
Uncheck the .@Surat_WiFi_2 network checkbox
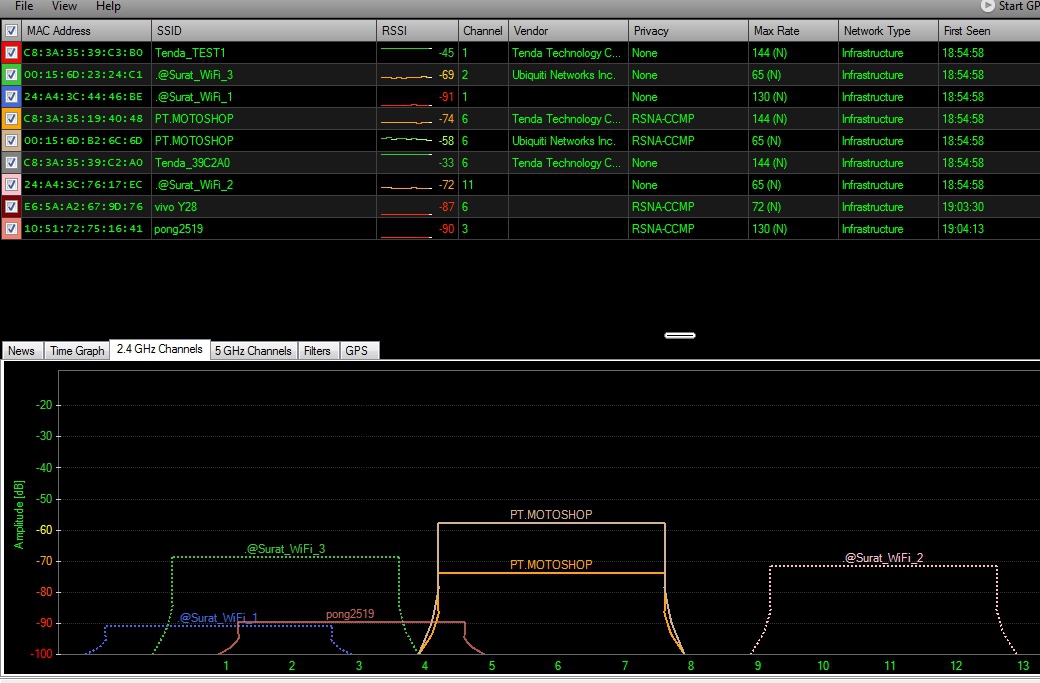point(11,184)
